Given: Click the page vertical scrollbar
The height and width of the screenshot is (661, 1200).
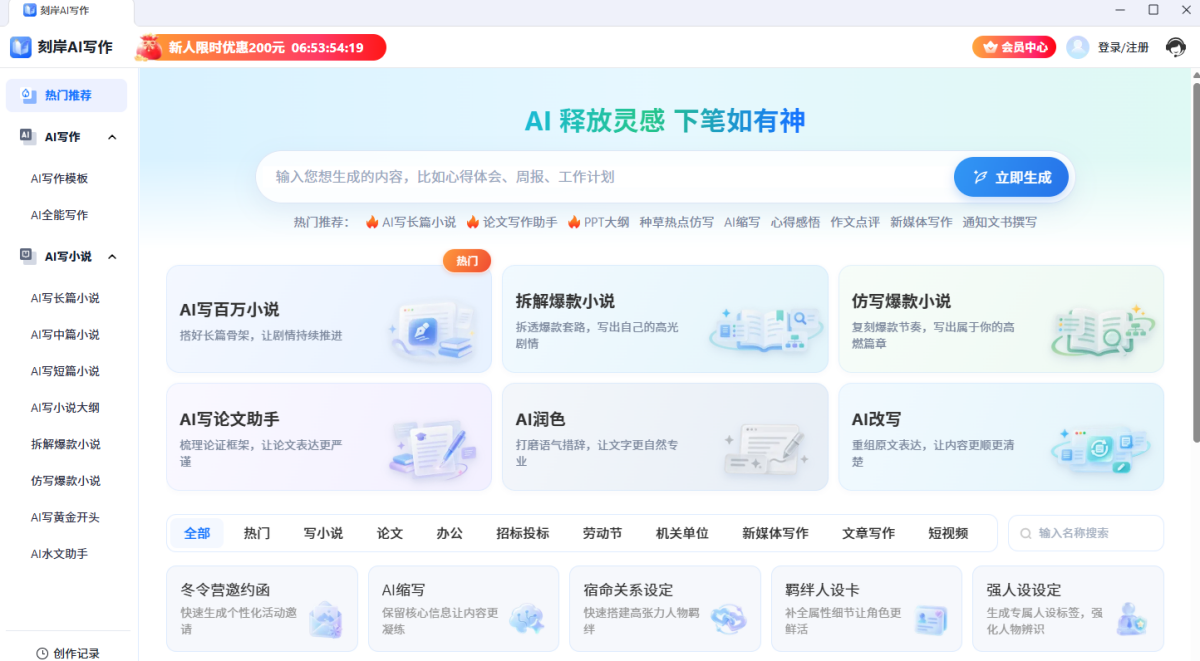Looking at the screenshot, I should click(x=1194, y=260).
